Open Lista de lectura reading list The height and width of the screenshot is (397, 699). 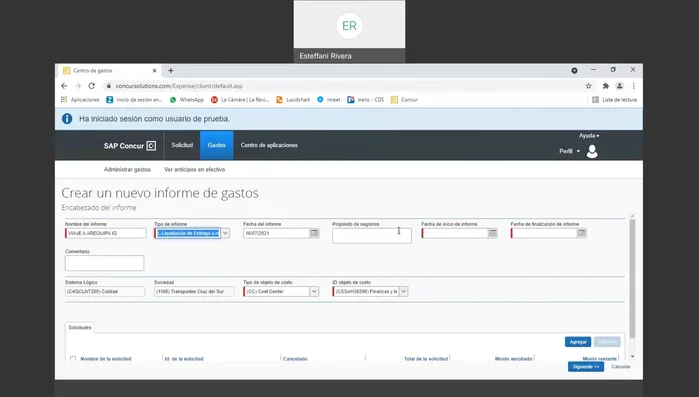614,100
